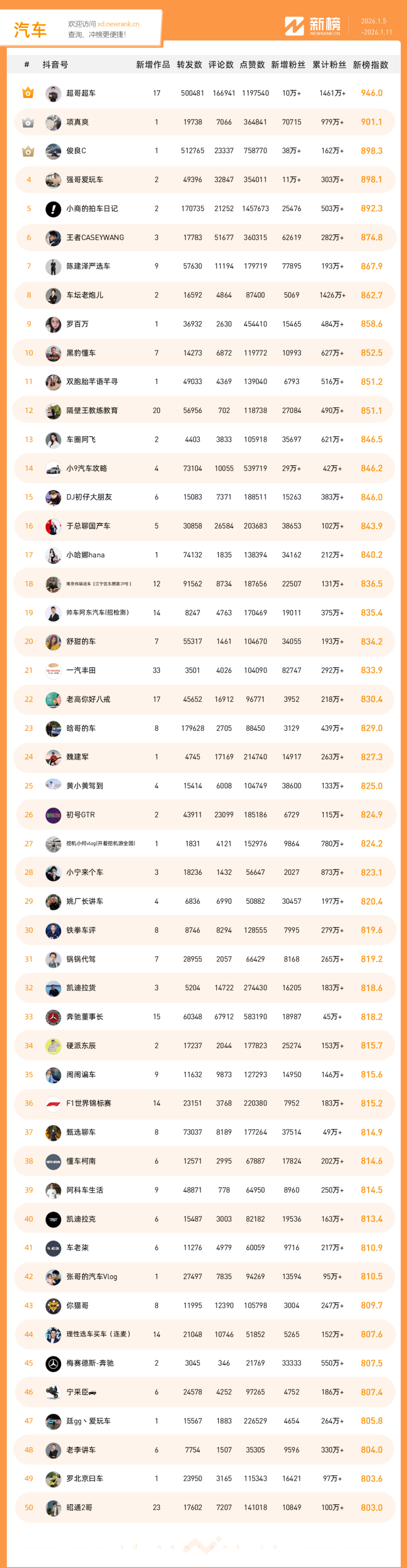Click the 奔驰董事长 avatar icon
Screen dimensions: 407x1568
coord(53,1017)
